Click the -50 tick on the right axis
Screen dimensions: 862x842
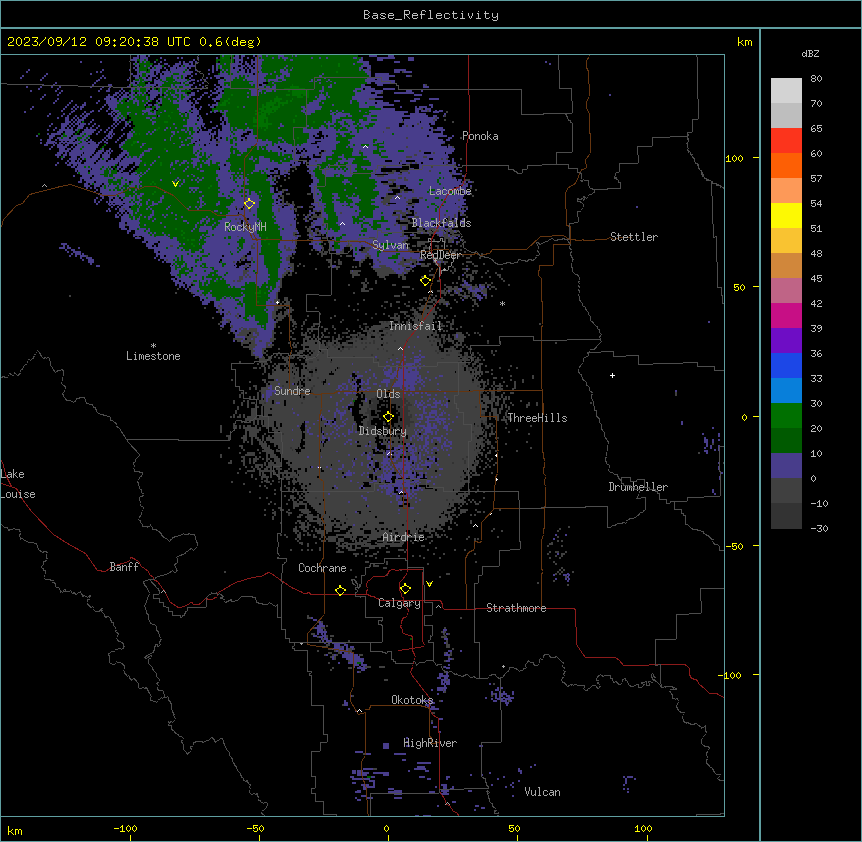[x=734, y=546]
